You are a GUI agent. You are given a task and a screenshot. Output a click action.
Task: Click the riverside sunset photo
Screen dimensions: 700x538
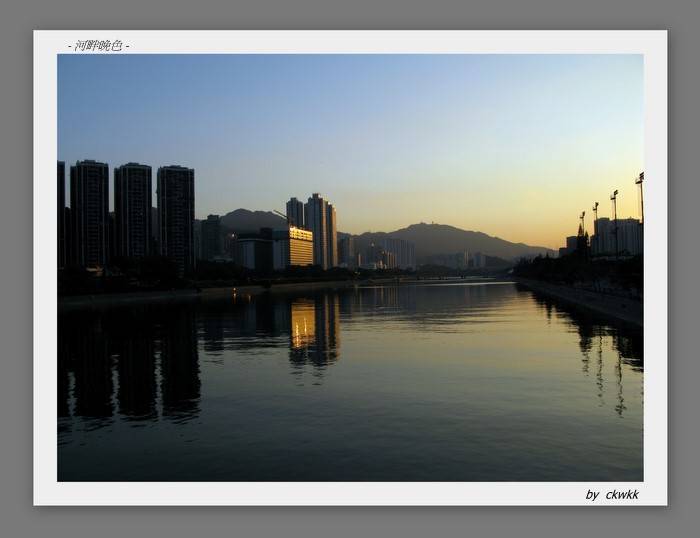tap(350, 267)
